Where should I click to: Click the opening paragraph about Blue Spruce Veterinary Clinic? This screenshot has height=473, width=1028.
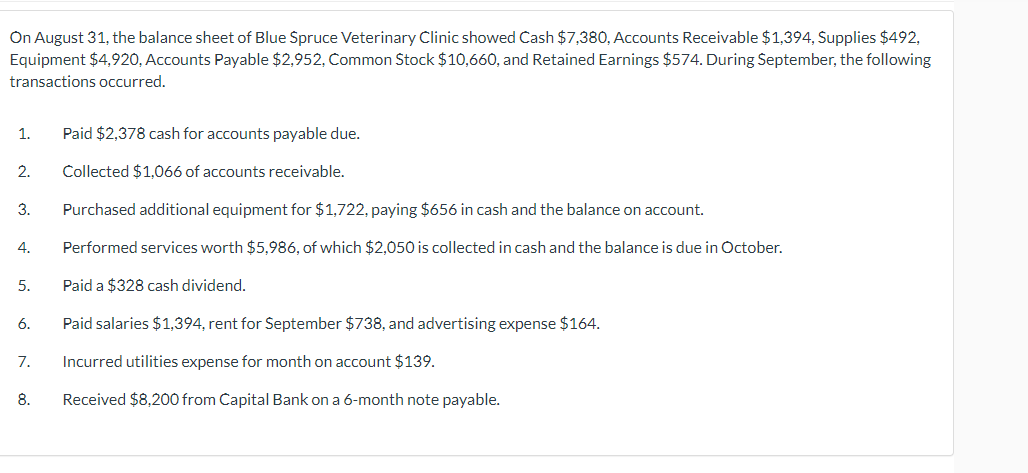[470, 60]
